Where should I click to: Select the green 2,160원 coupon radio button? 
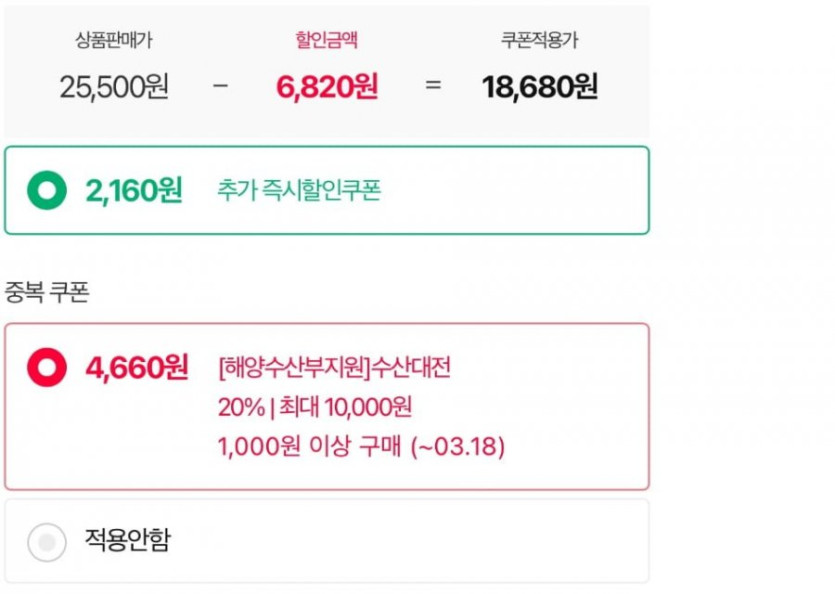46,190
